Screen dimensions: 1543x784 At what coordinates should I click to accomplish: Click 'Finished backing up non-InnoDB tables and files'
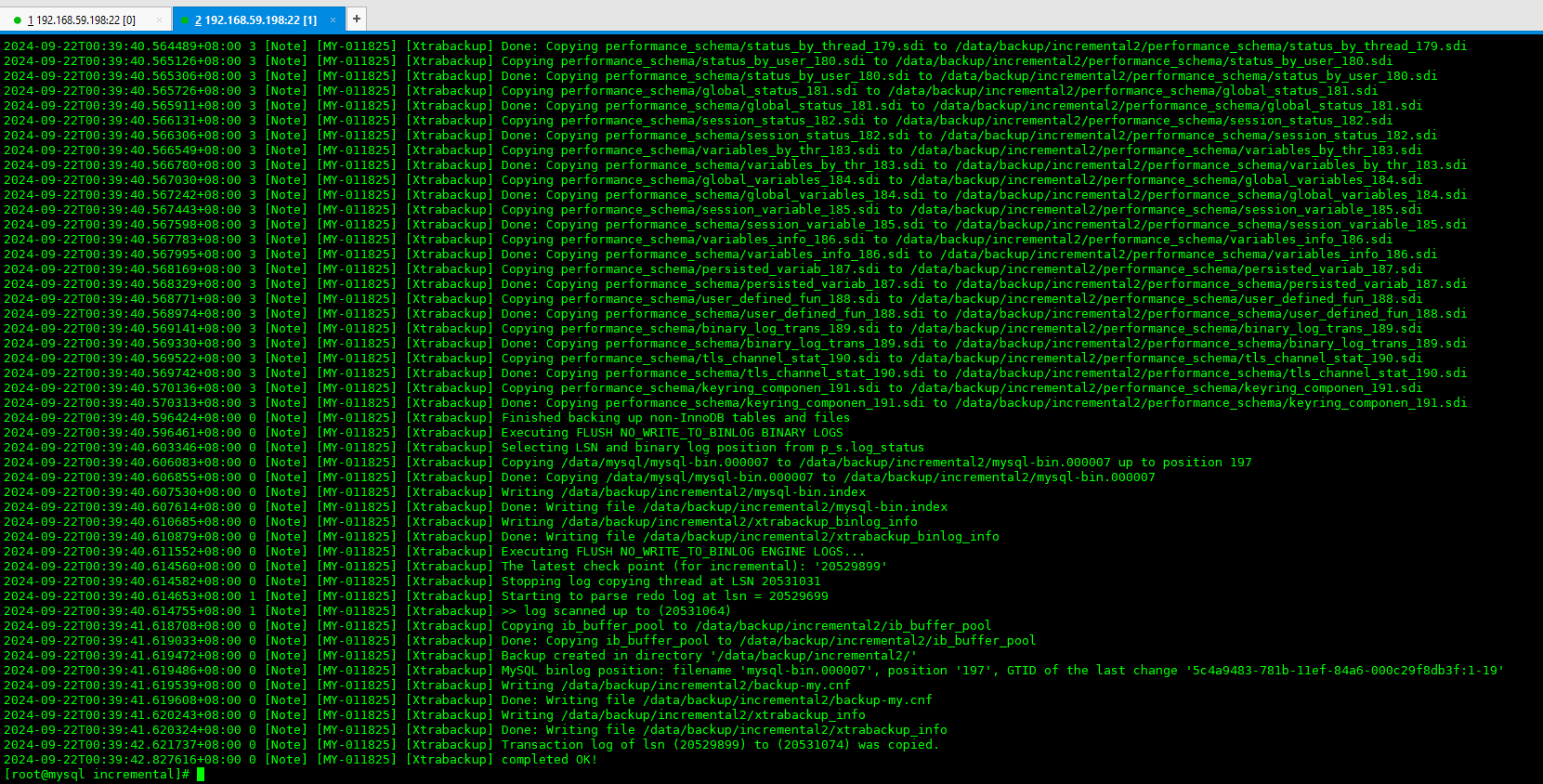tap(427, 418)
